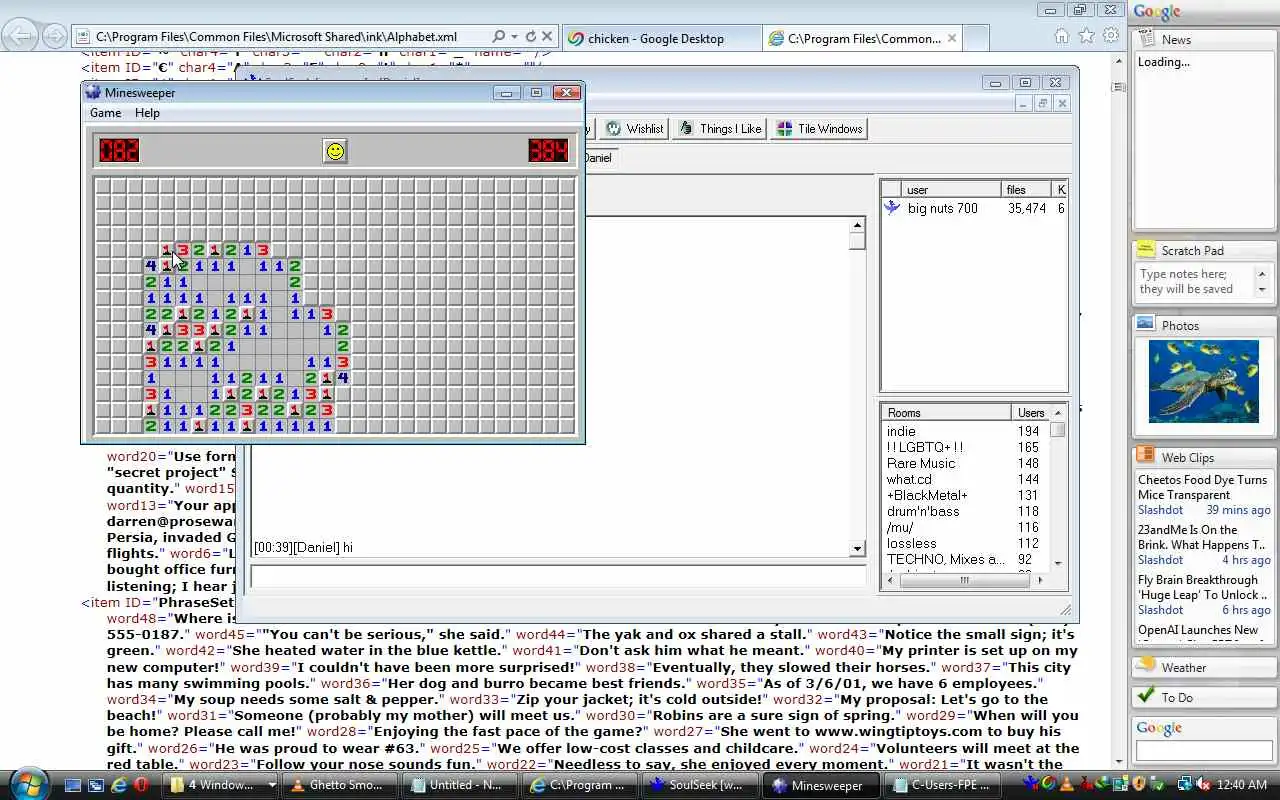Switch to chicken - Google Desktop tab

(x=660, y=38)
